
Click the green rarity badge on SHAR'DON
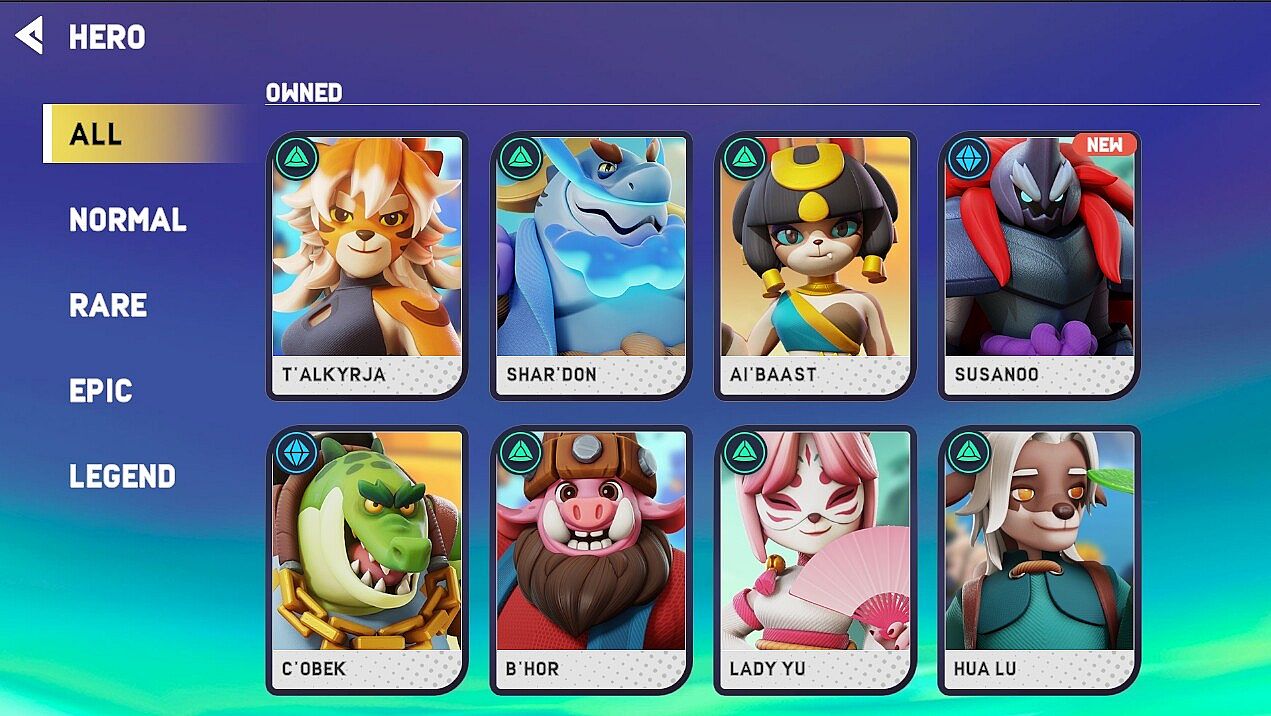point(520,158)
